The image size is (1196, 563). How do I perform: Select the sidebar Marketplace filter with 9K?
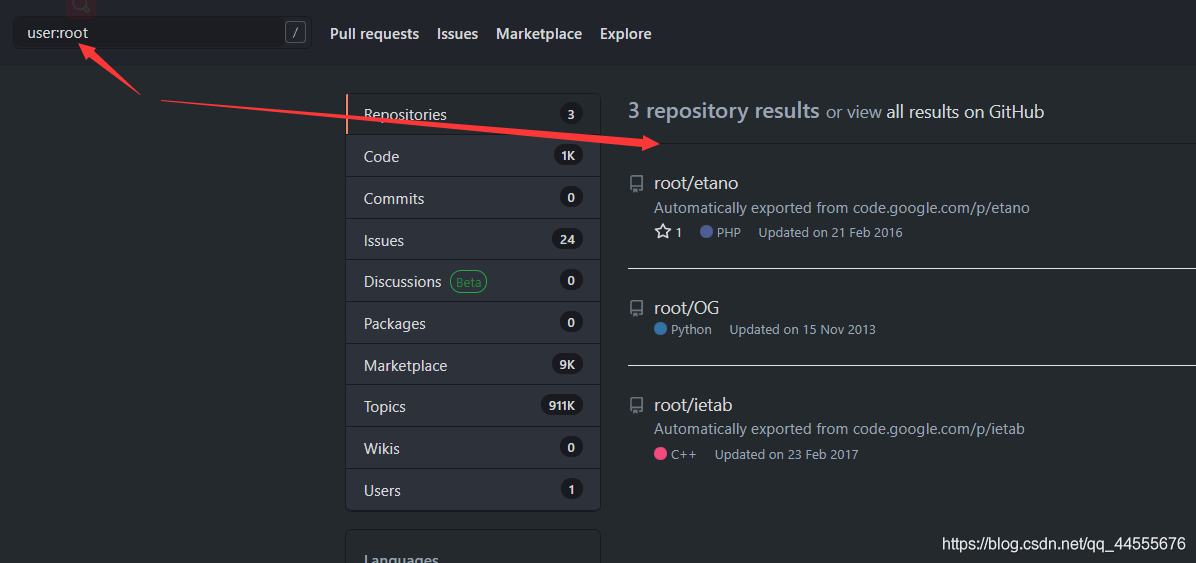point(473,365)
